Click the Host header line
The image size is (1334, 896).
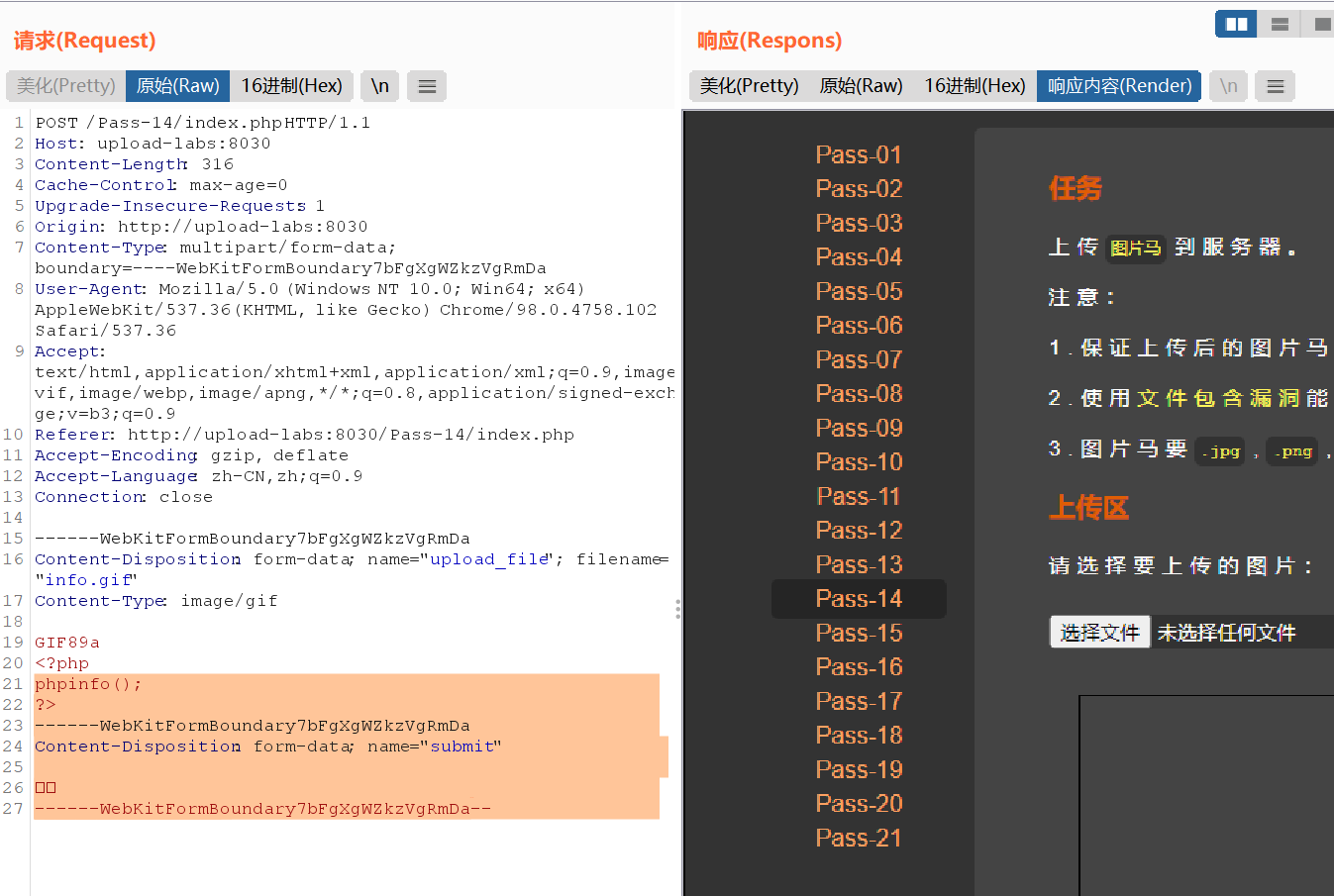click(x=153, y=144)
